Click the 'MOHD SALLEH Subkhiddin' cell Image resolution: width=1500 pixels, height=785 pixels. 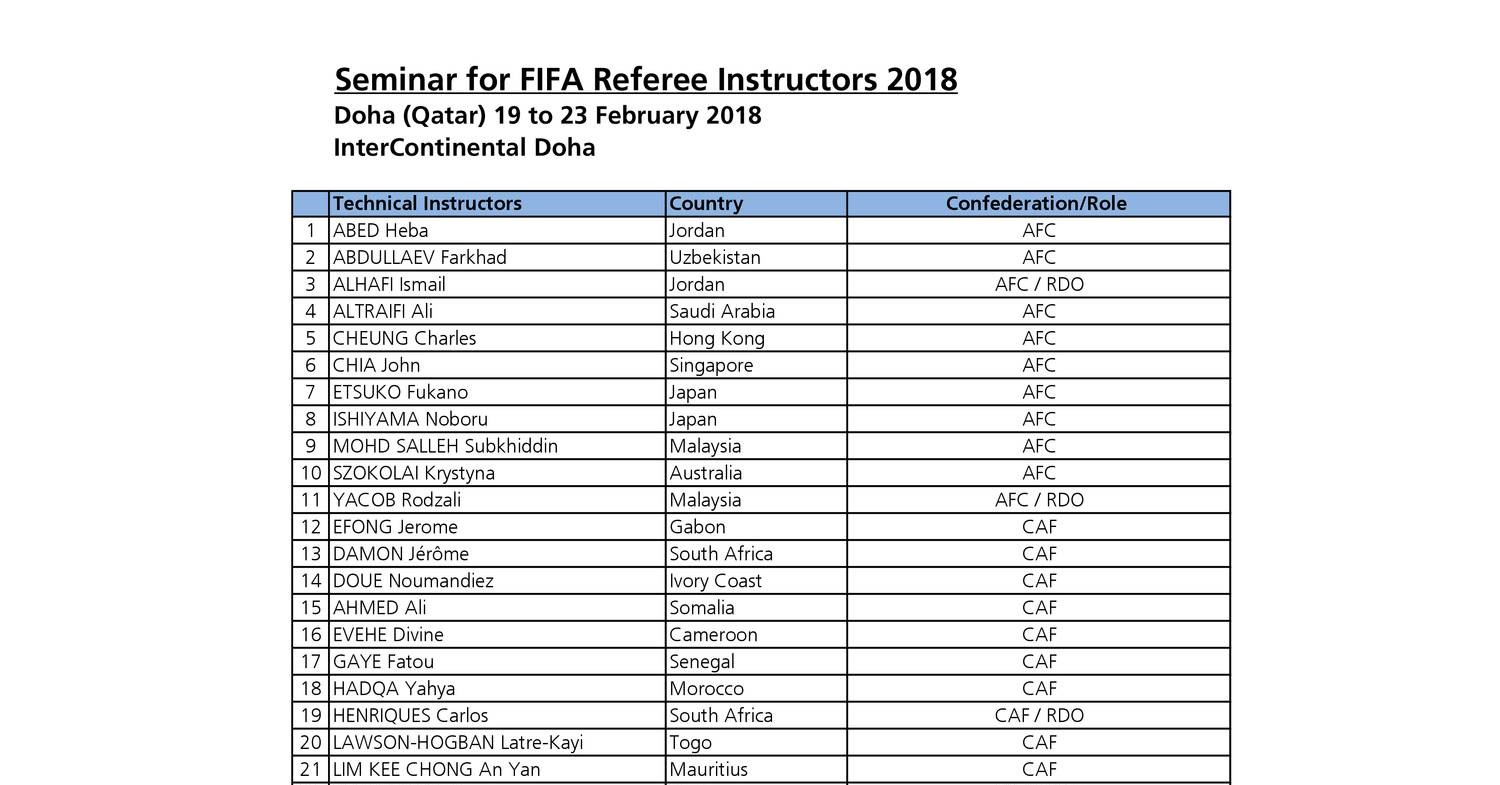click(x=445, y=446)
